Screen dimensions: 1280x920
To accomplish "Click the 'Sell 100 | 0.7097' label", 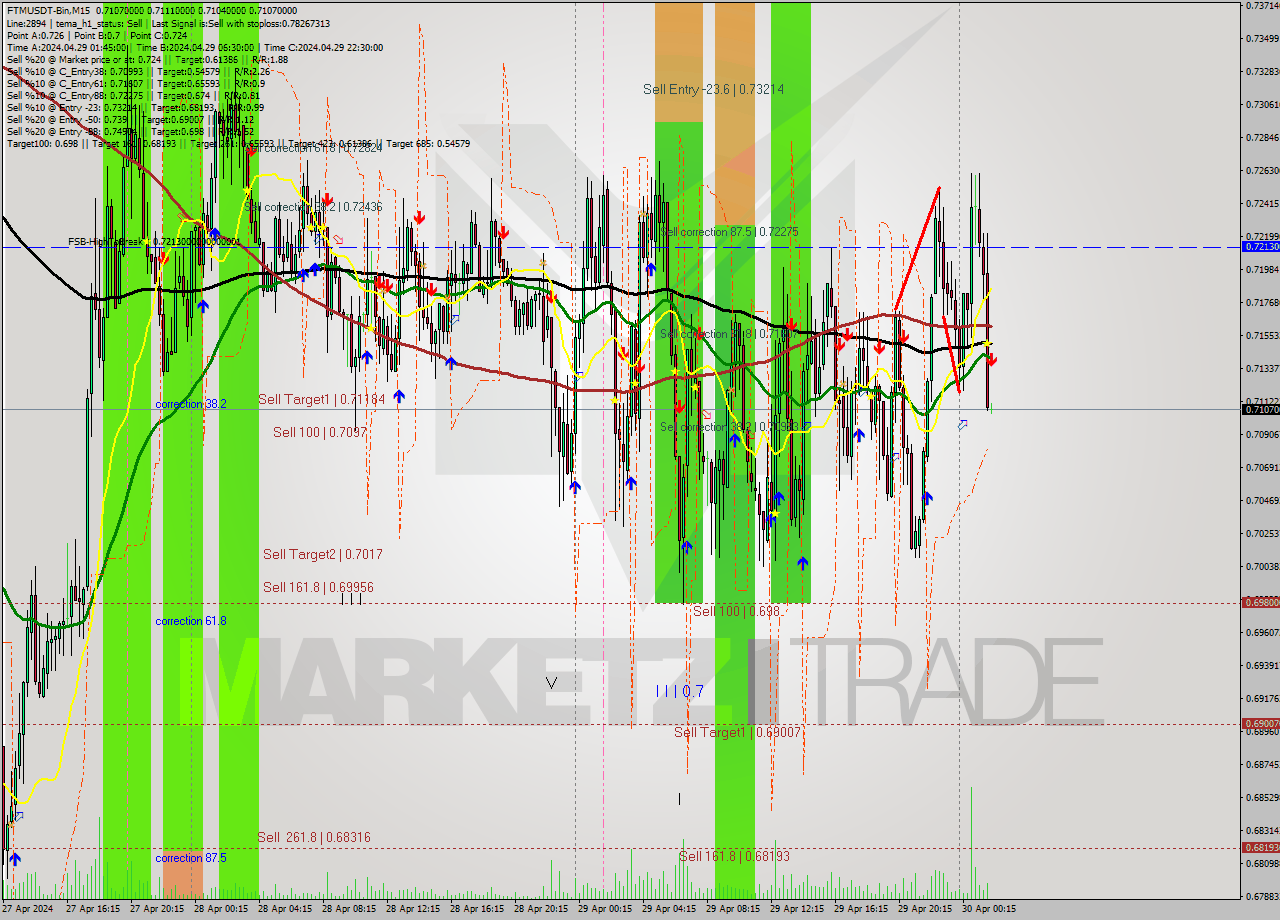I will (x=320, y=432).
